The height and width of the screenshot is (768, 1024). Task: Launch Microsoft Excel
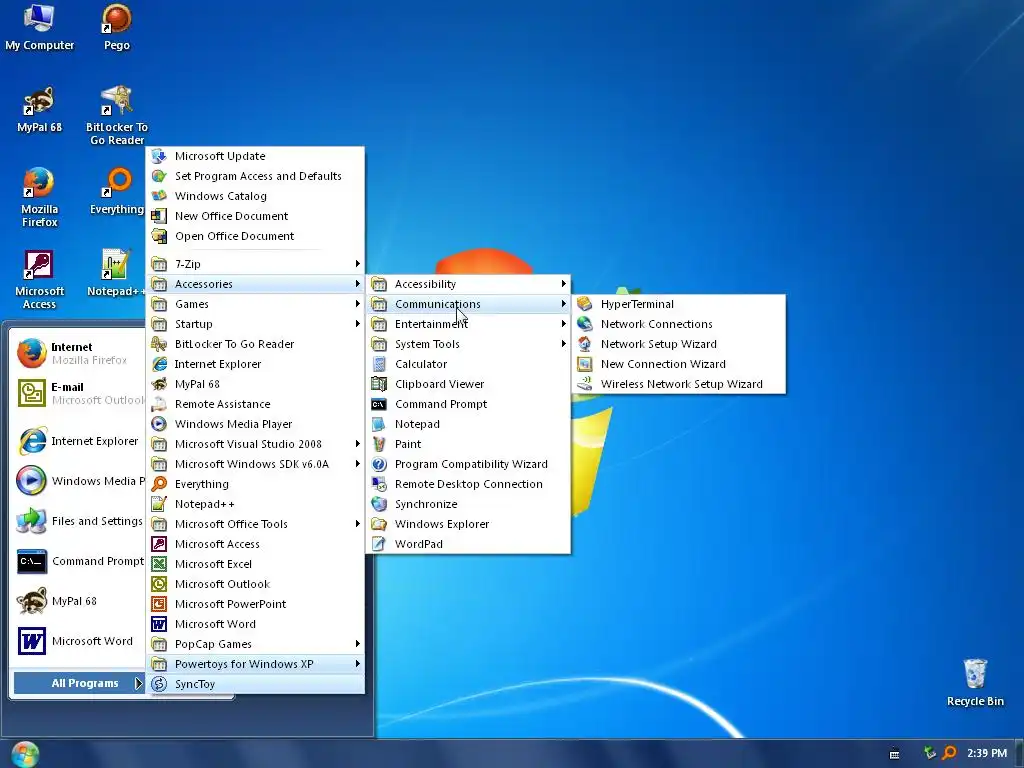pyautogui.click(x=255, y=564)
